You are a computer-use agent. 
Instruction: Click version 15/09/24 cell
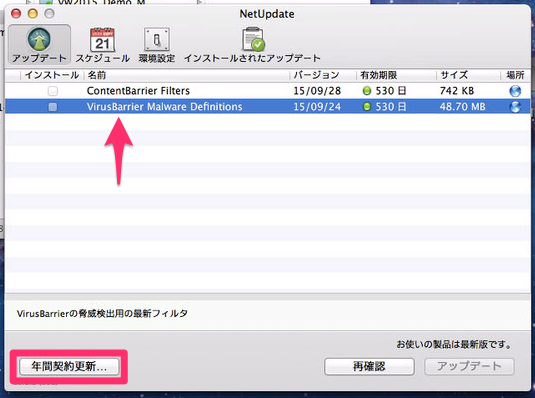[x=317, y=107]
